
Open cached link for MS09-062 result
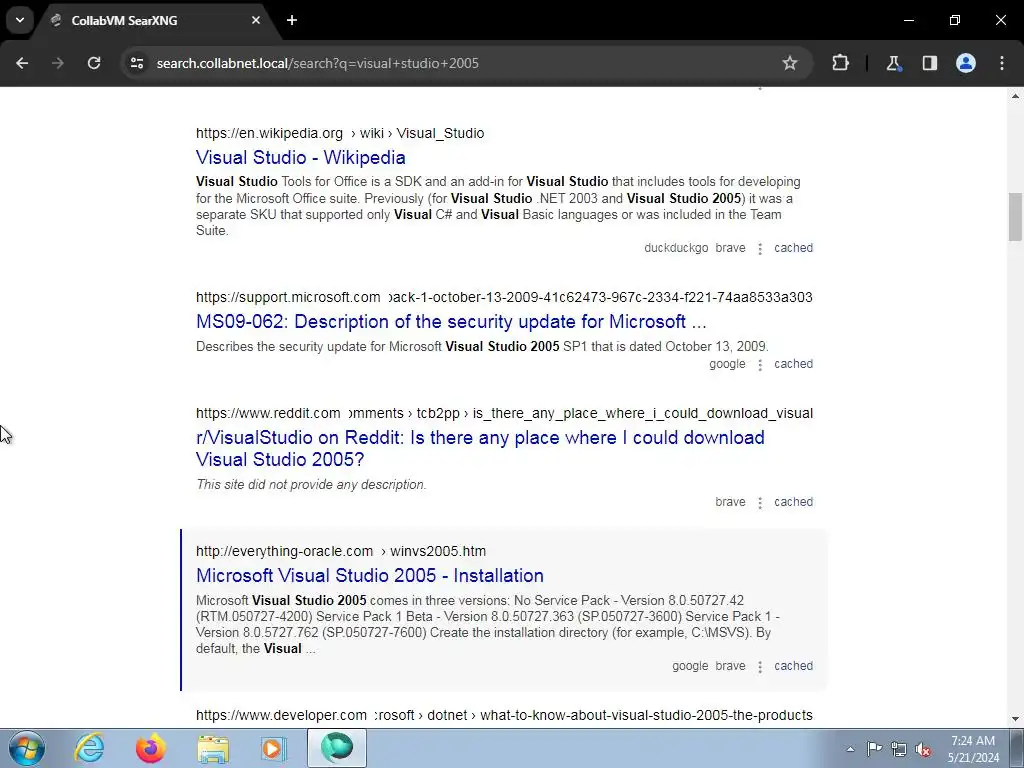[793, 364]
